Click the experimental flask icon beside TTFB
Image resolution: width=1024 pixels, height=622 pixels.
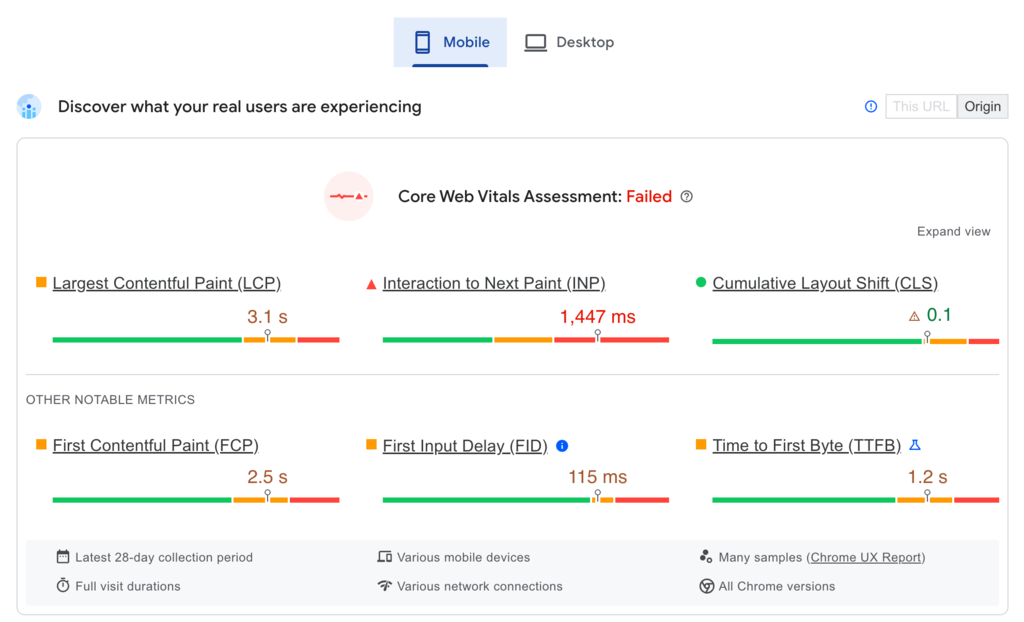pyautogui.click(x=913, y=445)
